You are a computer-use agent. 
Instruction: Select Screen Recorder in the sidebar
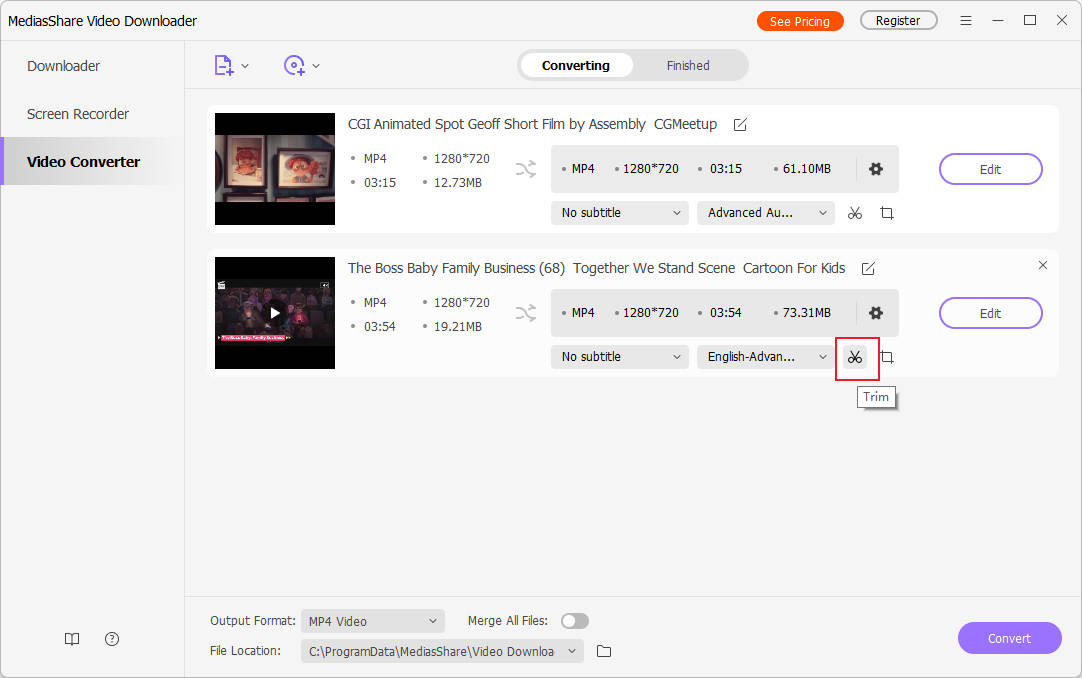(x=78, y=114)
